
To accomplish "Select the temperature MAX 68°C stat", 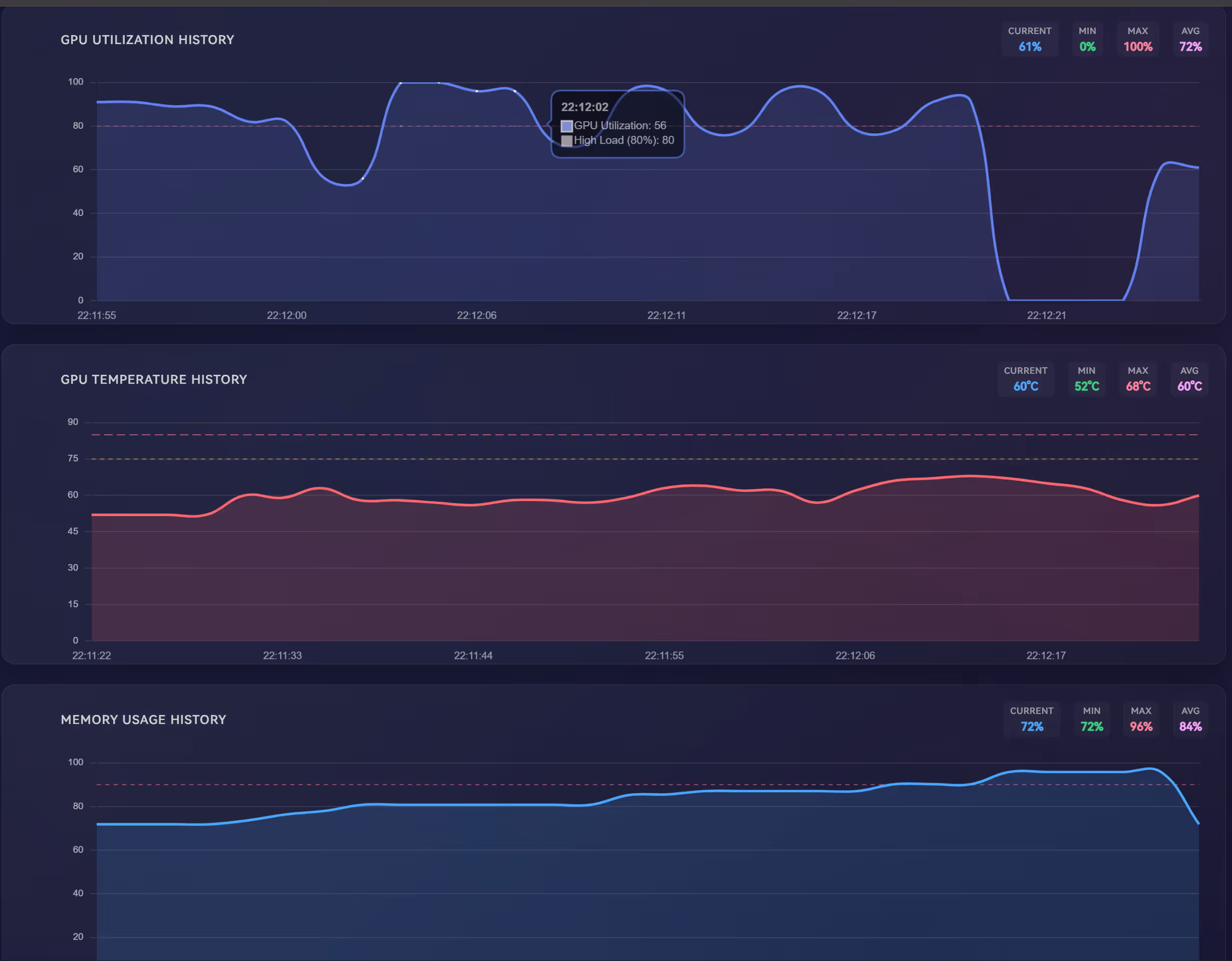I will [x=1137, y=379].
